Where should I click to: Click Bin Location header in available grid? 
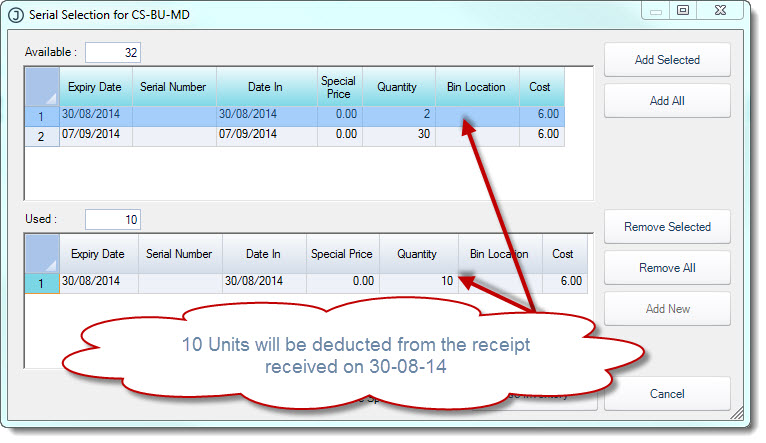(477, 87)
